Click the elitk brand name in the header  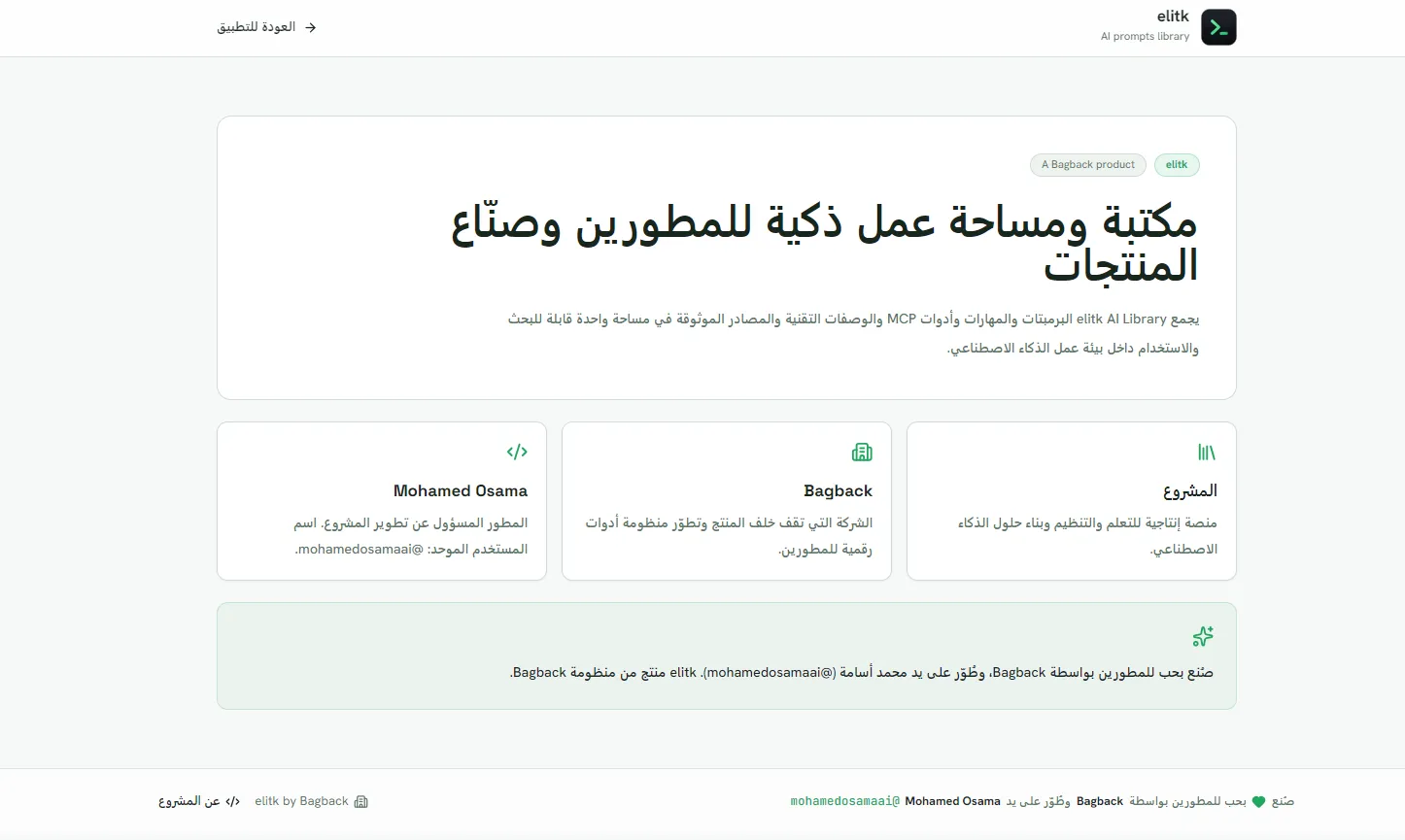pos(1173,17)
